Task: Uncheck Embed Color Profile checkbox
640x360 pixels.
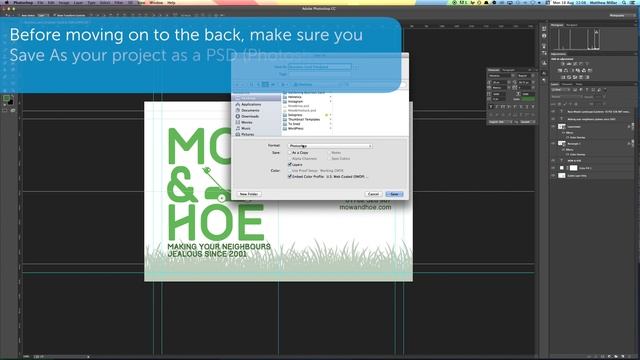Action: (290, 177)
